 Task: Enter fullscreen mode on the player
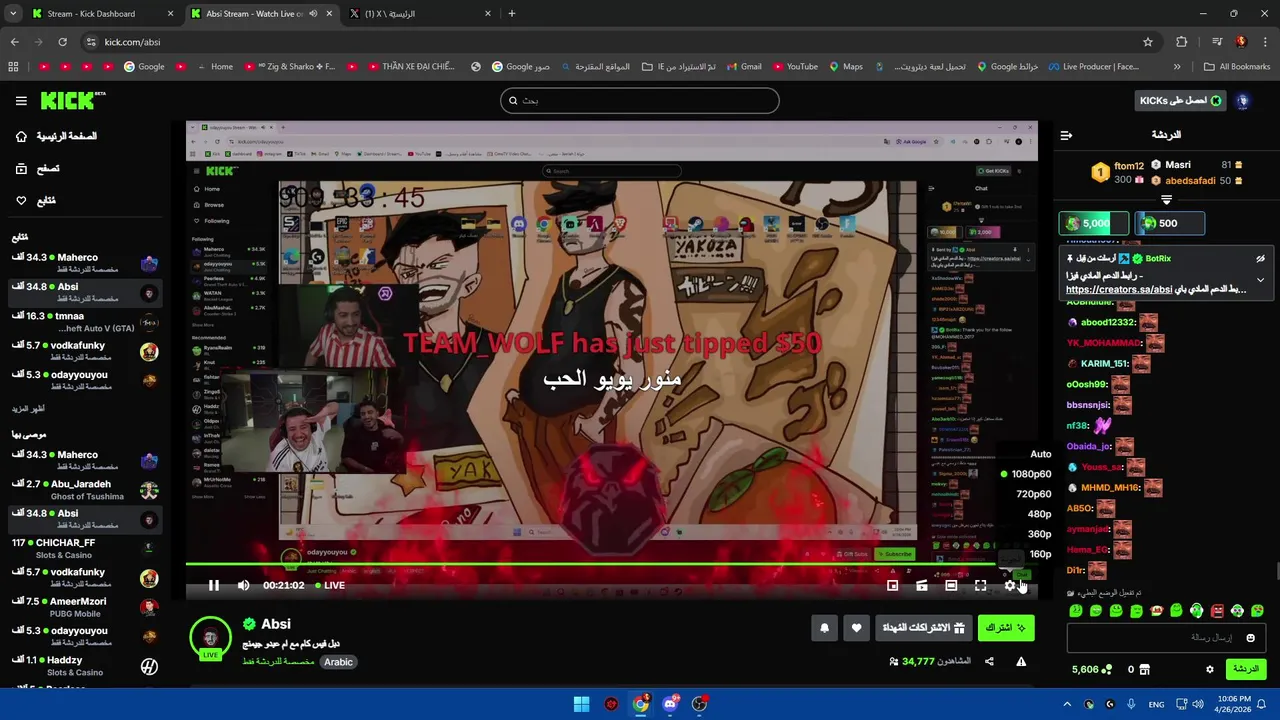pos(980,585)
